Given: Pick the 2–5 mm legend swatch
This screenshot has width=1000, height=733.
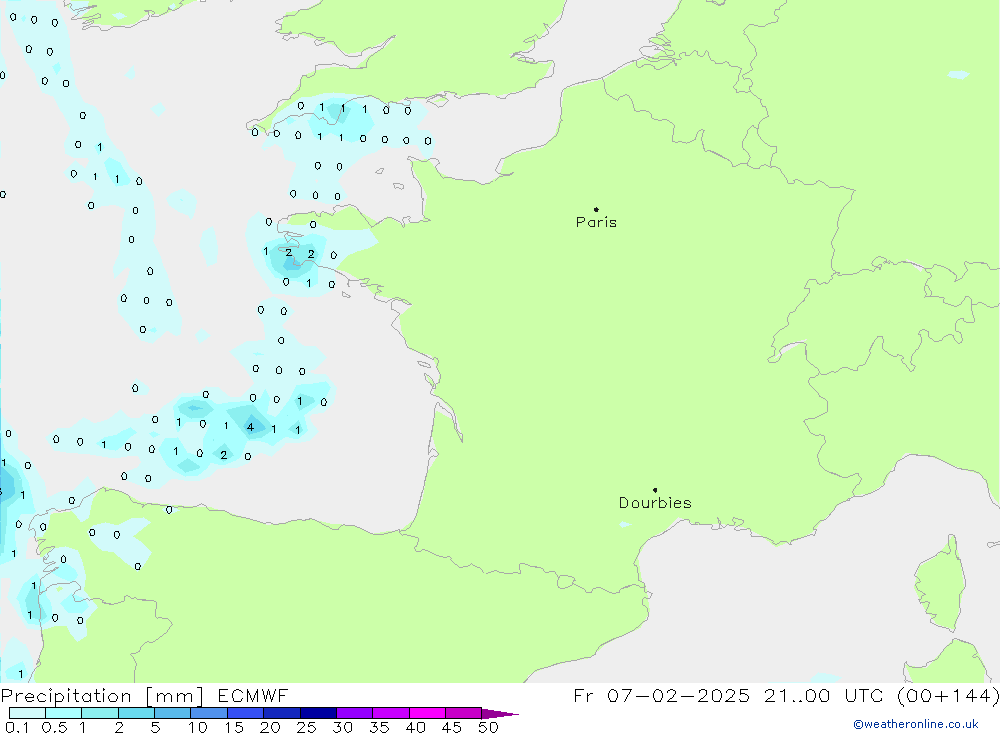Looking at the screenshot, I should pos(136,713).
